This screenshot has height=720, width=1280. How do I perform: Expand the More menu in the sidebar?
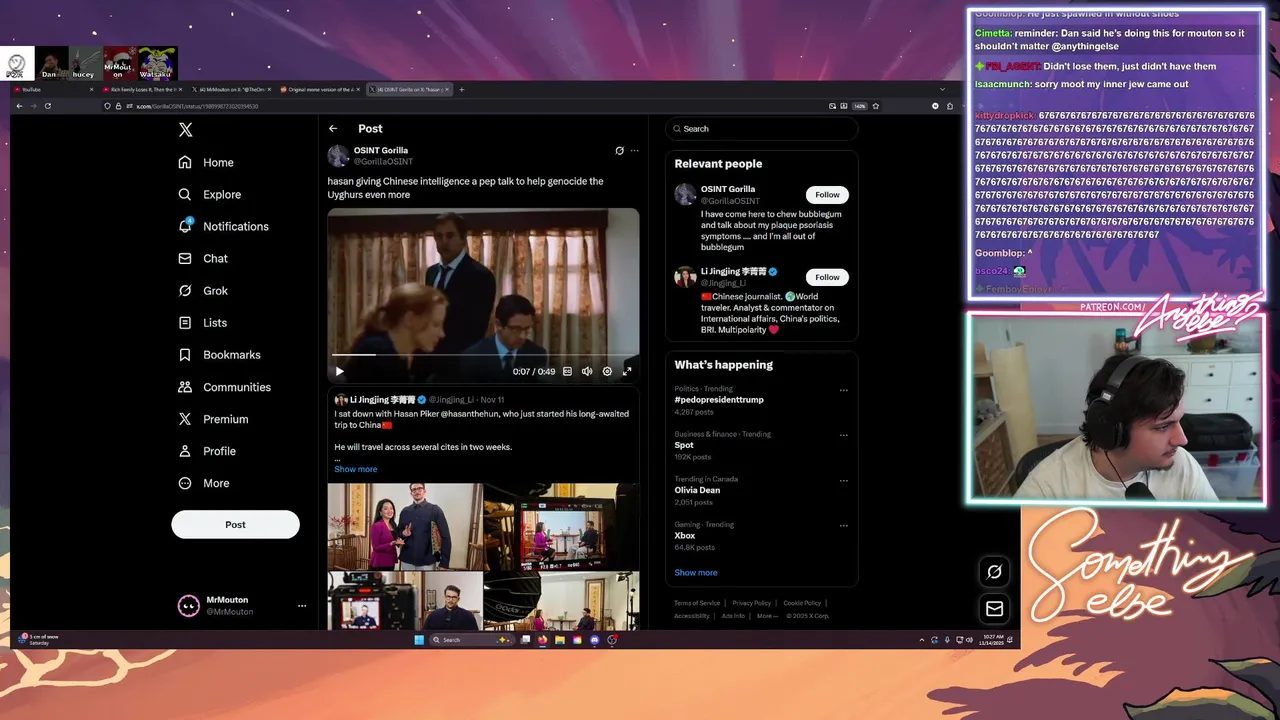tap(204, 483)
